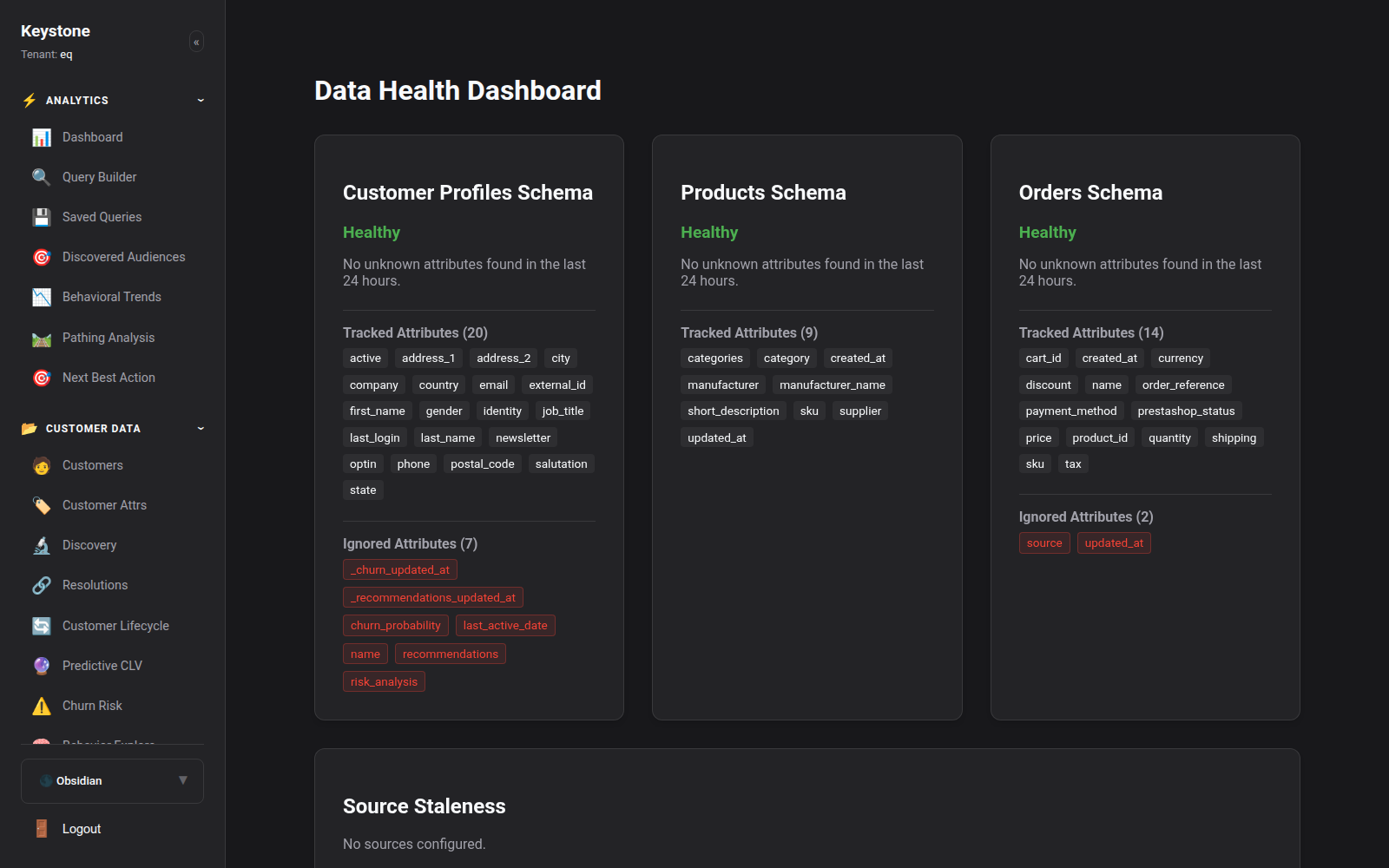The height and width of the screenshot is (868, 1389).
Task: Click the updated_at ignored tag in Orders
Action: click(1114, 542)
